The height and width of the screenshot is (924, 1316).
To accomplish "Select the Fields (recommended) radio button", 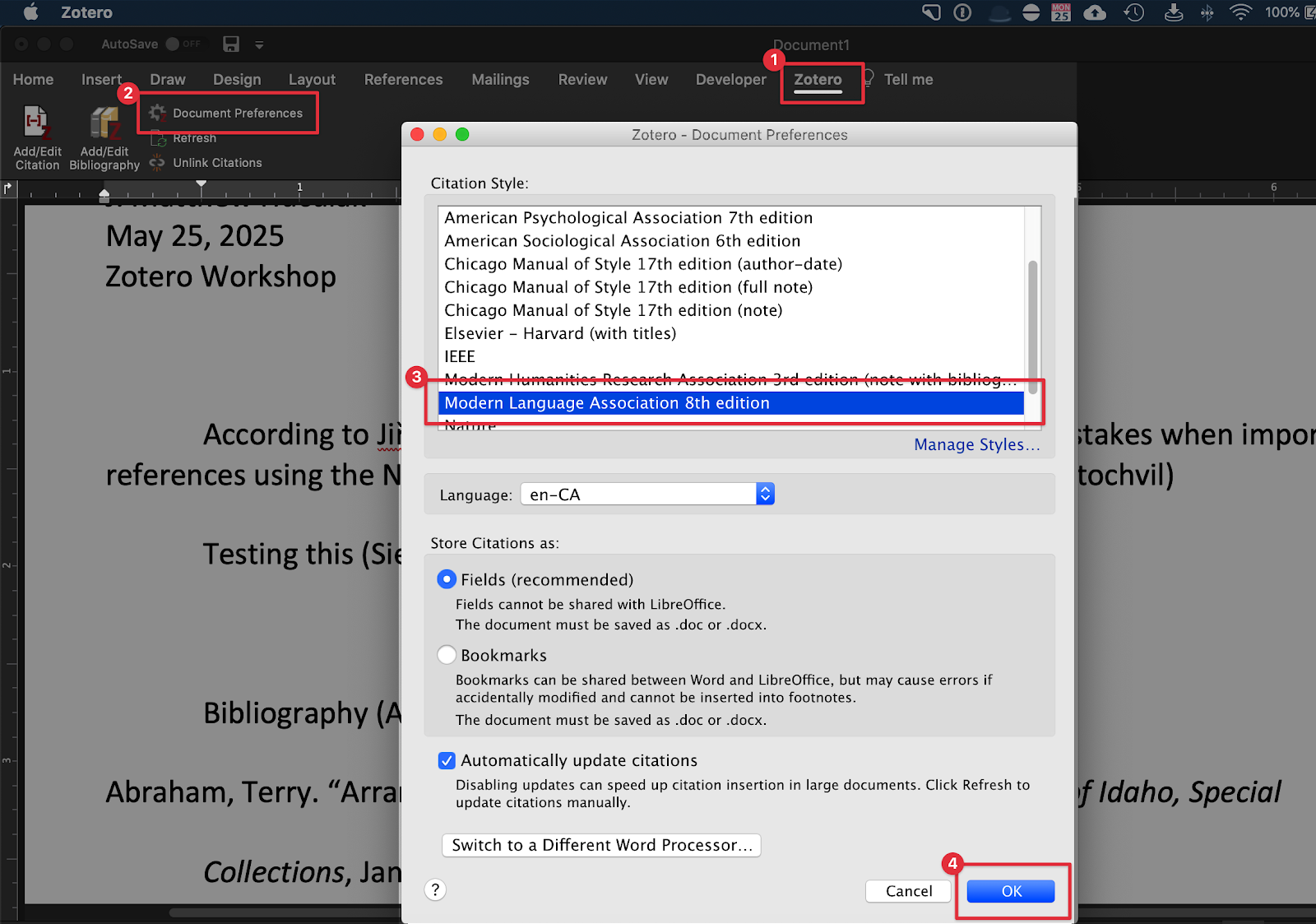I will pyautogui.click(x=447, y=579).
